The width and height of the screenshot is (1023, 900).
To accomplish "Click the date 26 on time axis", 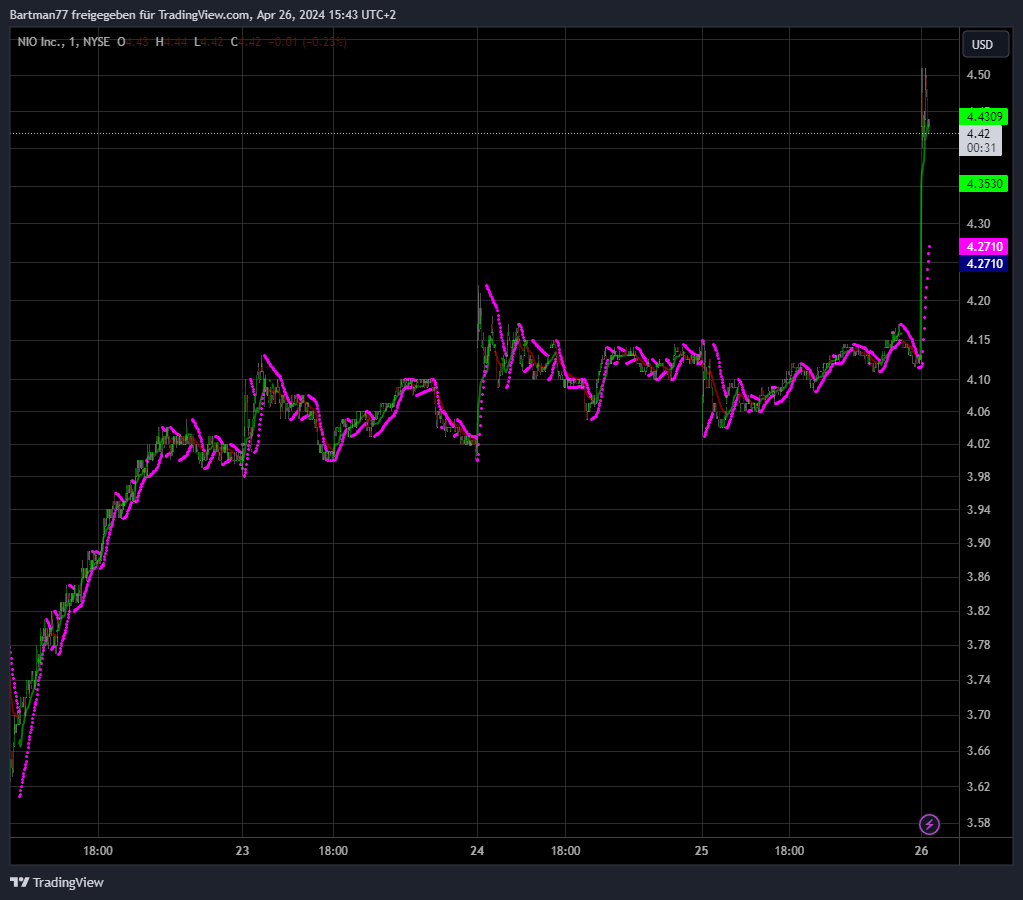I will (922, 851).
